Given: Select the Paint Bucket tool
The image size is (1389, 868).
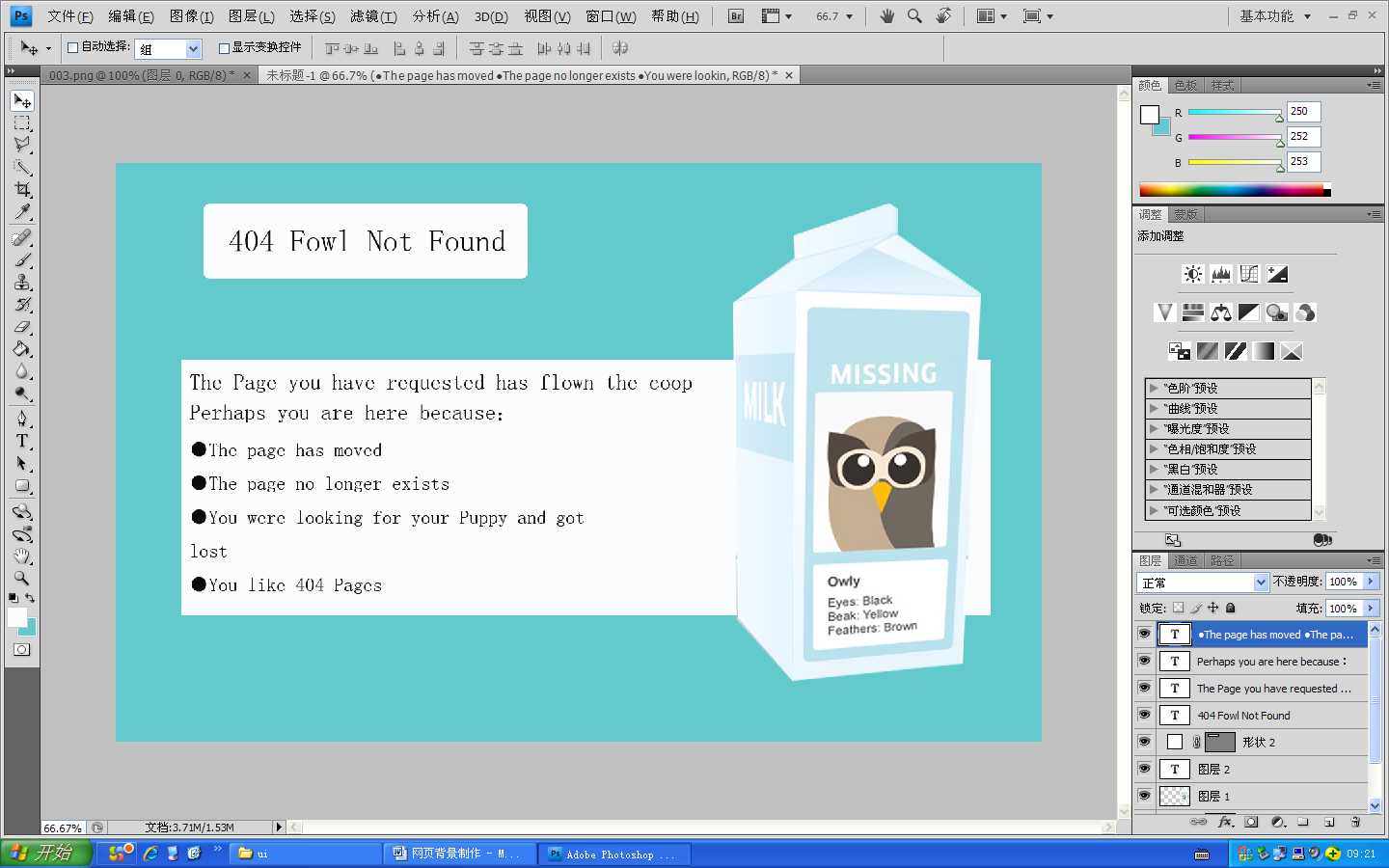Looking at the screenshot, I should click(x=22, y=349).
